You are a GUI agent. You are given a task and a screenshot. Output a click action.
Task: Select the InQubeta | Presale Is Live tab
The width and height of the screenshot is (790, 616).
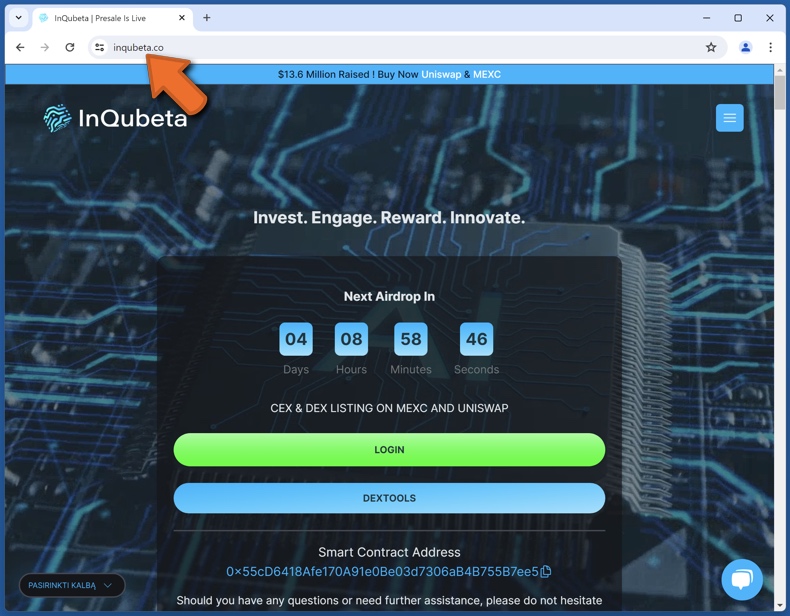112,18
